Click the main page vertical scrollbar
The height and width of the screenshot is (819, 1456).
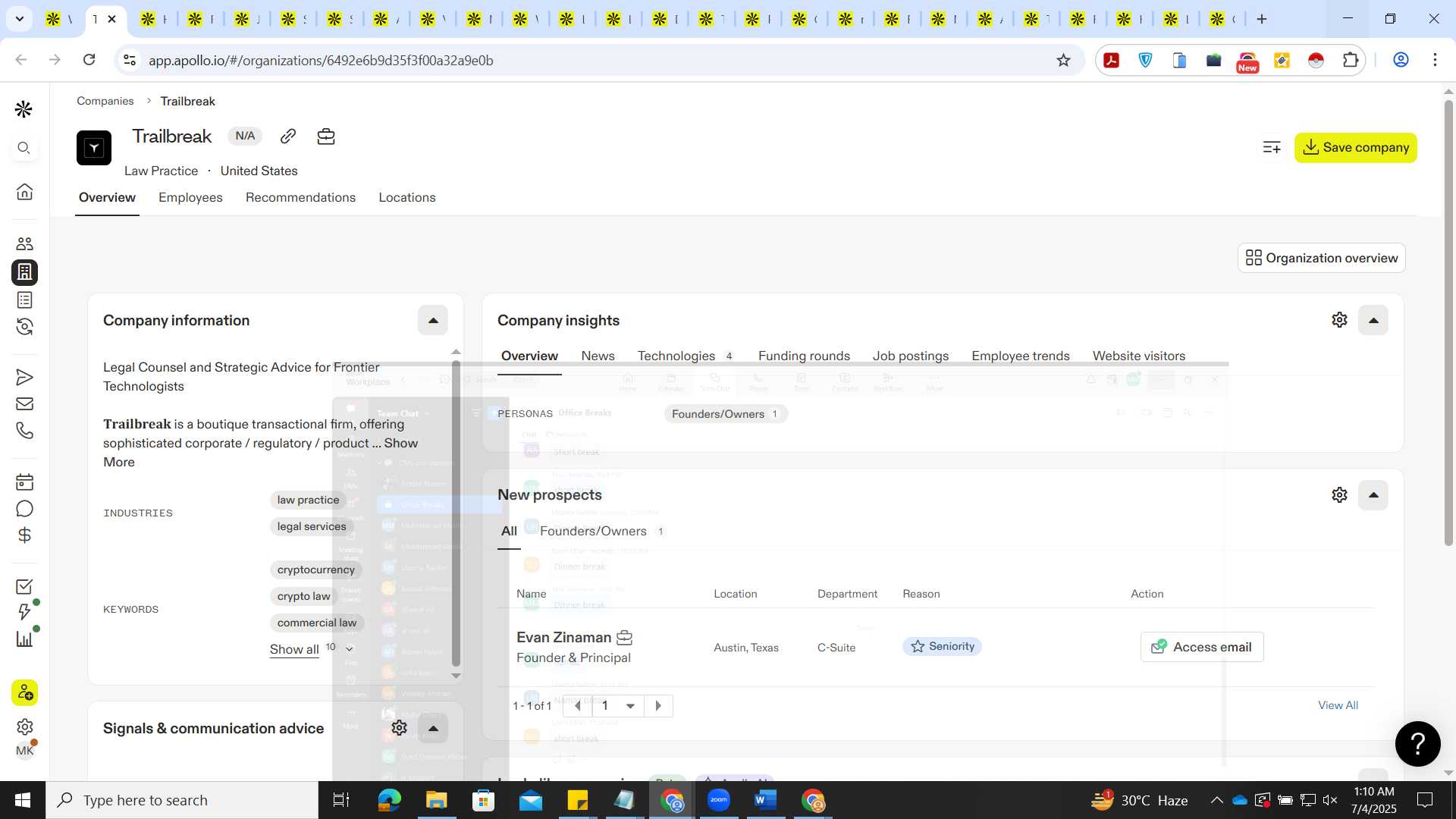[x=1448, y=322]
